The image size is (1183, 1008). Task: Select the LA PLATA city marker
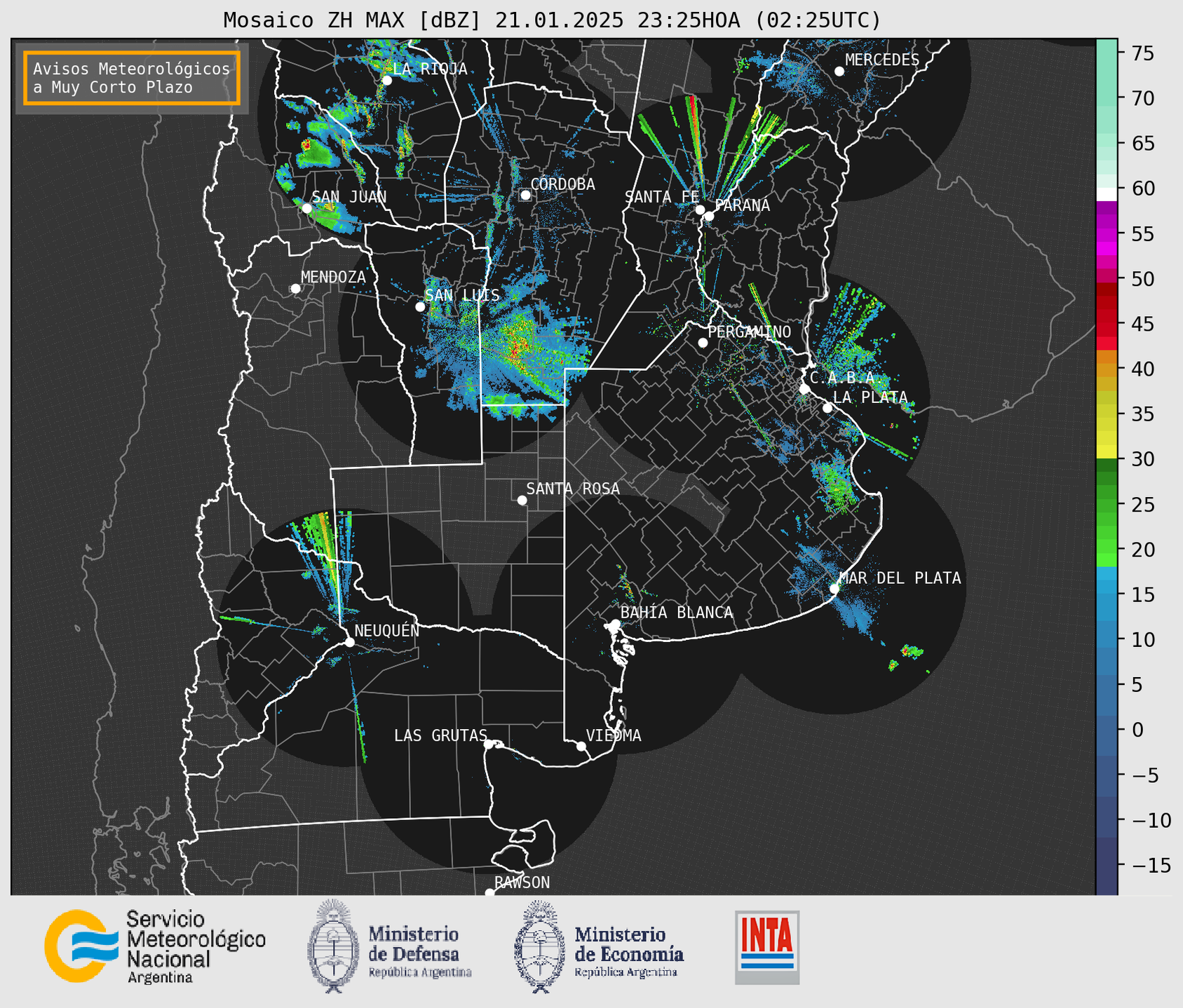827,408
